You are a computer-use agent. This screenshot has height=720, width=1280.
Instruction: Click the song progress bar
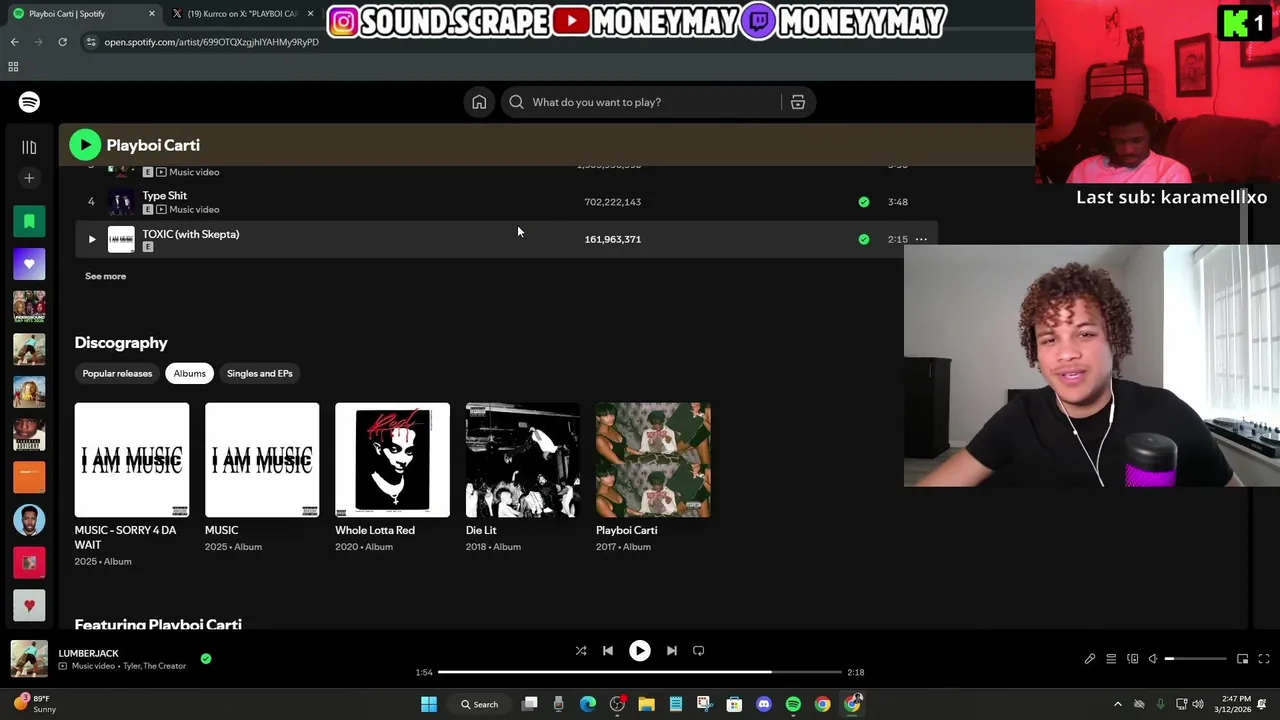(640, 672)
